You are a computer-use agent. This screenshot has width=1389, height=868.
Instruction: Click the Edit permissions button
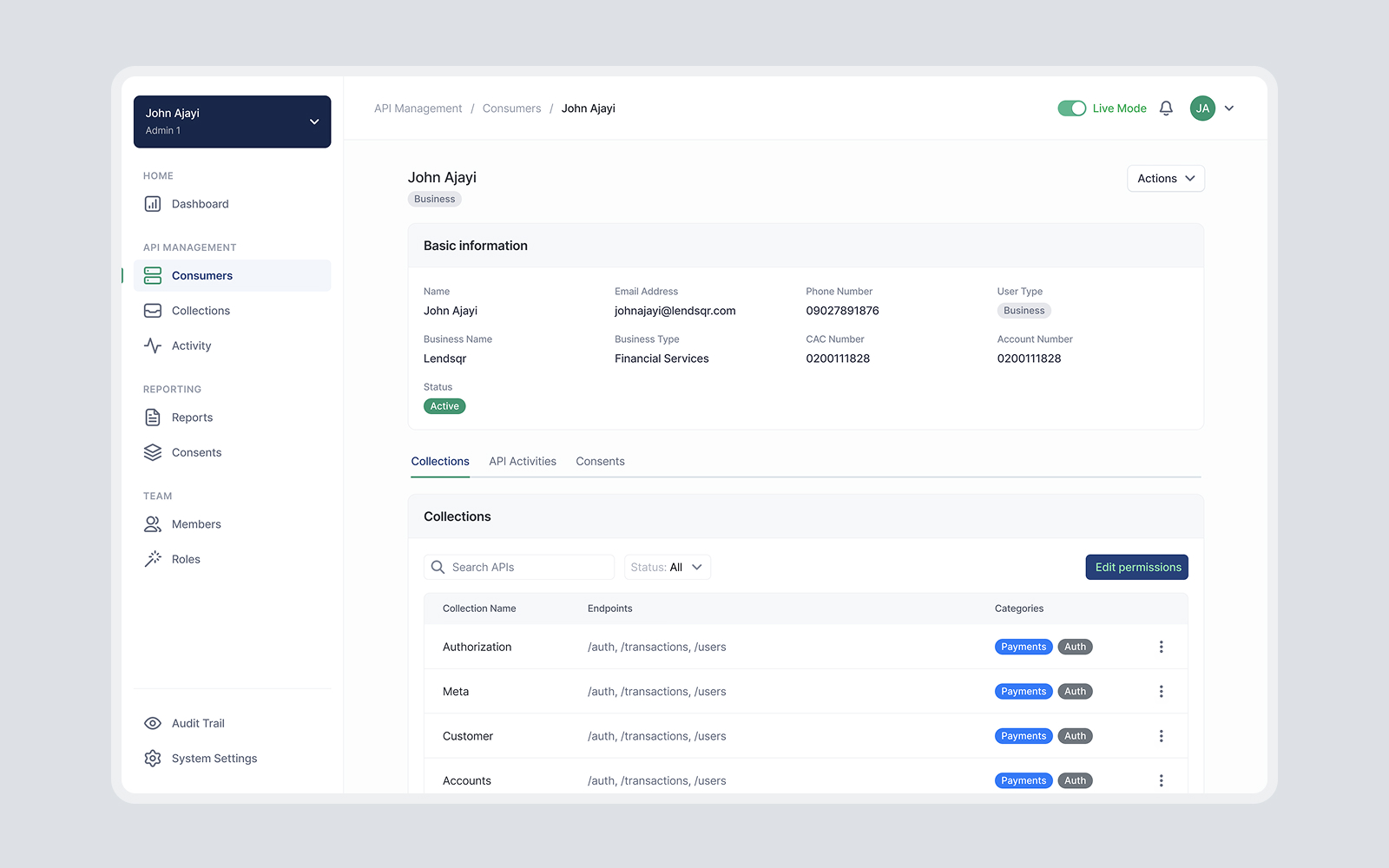point(1136,567)
